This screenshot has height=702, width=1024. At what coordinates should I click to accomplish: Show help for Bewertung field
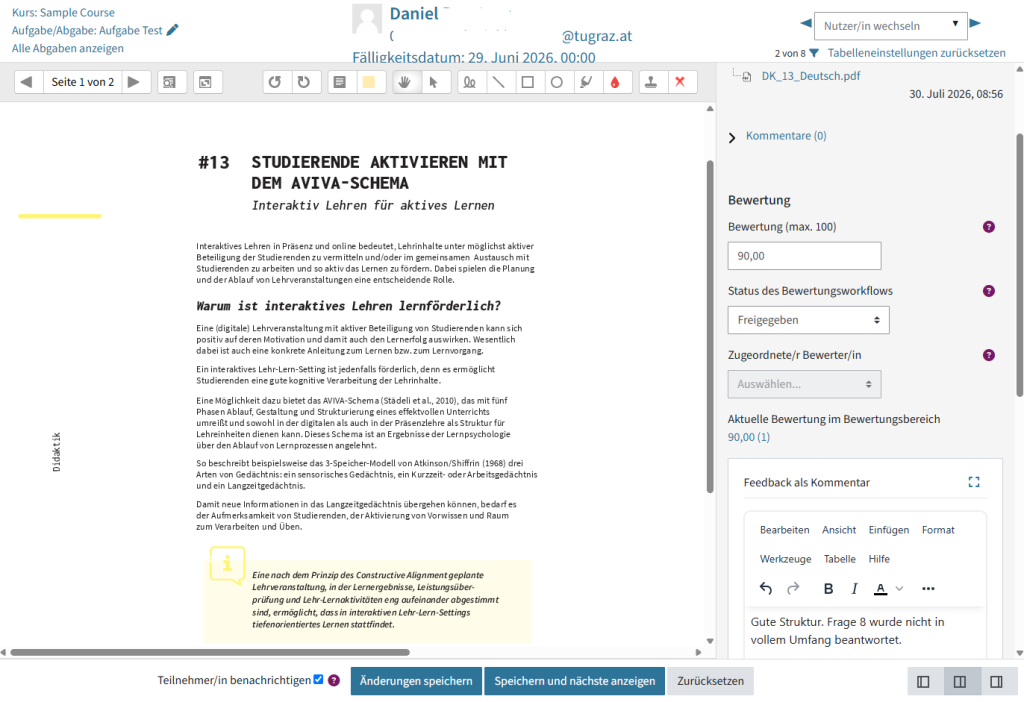(989, 227)
